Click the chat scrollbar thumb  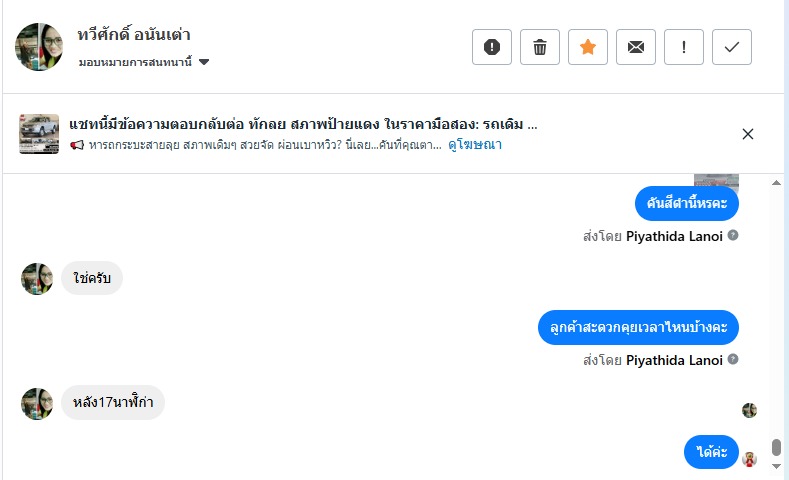coord(777,448)
